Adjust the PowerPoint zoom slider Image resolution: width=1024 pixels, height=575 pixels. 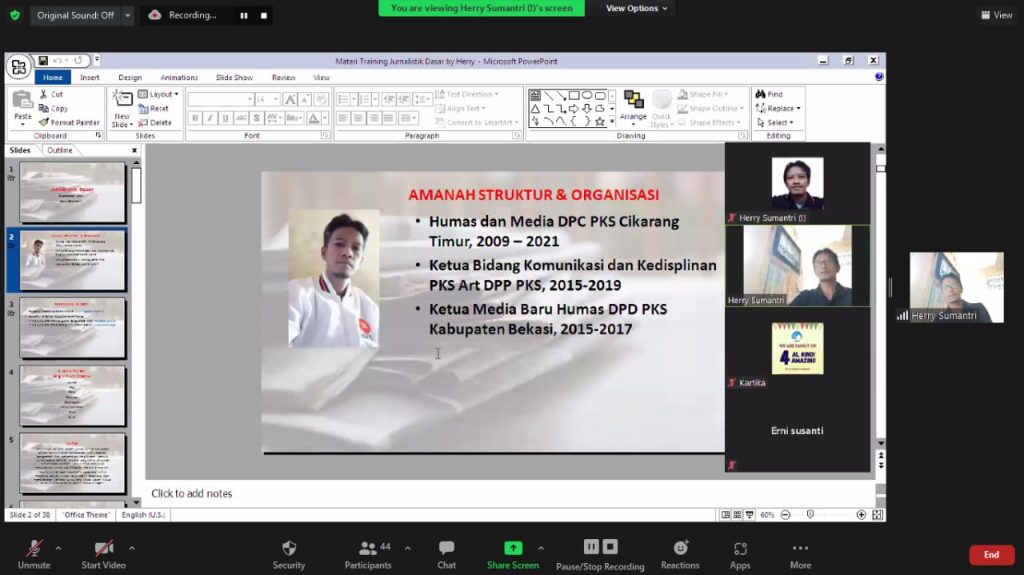808,515
